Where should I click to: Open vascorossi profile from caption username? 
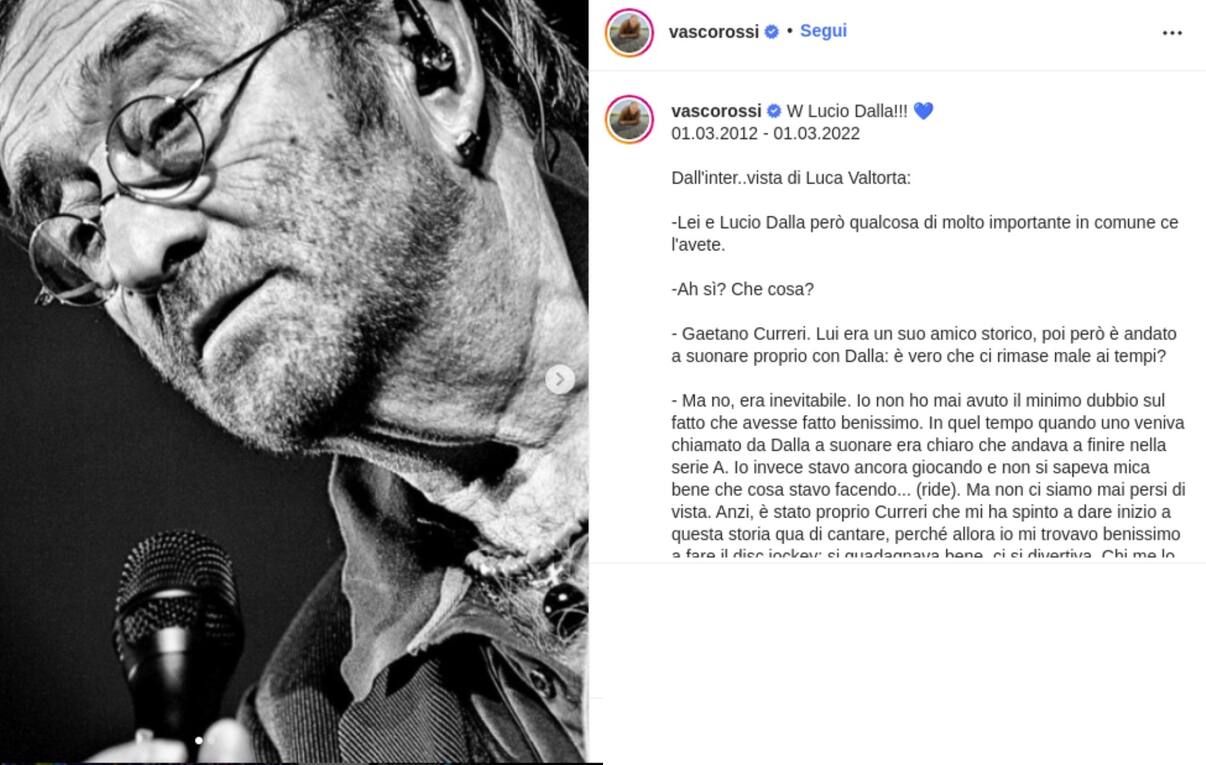pos(716,111)
